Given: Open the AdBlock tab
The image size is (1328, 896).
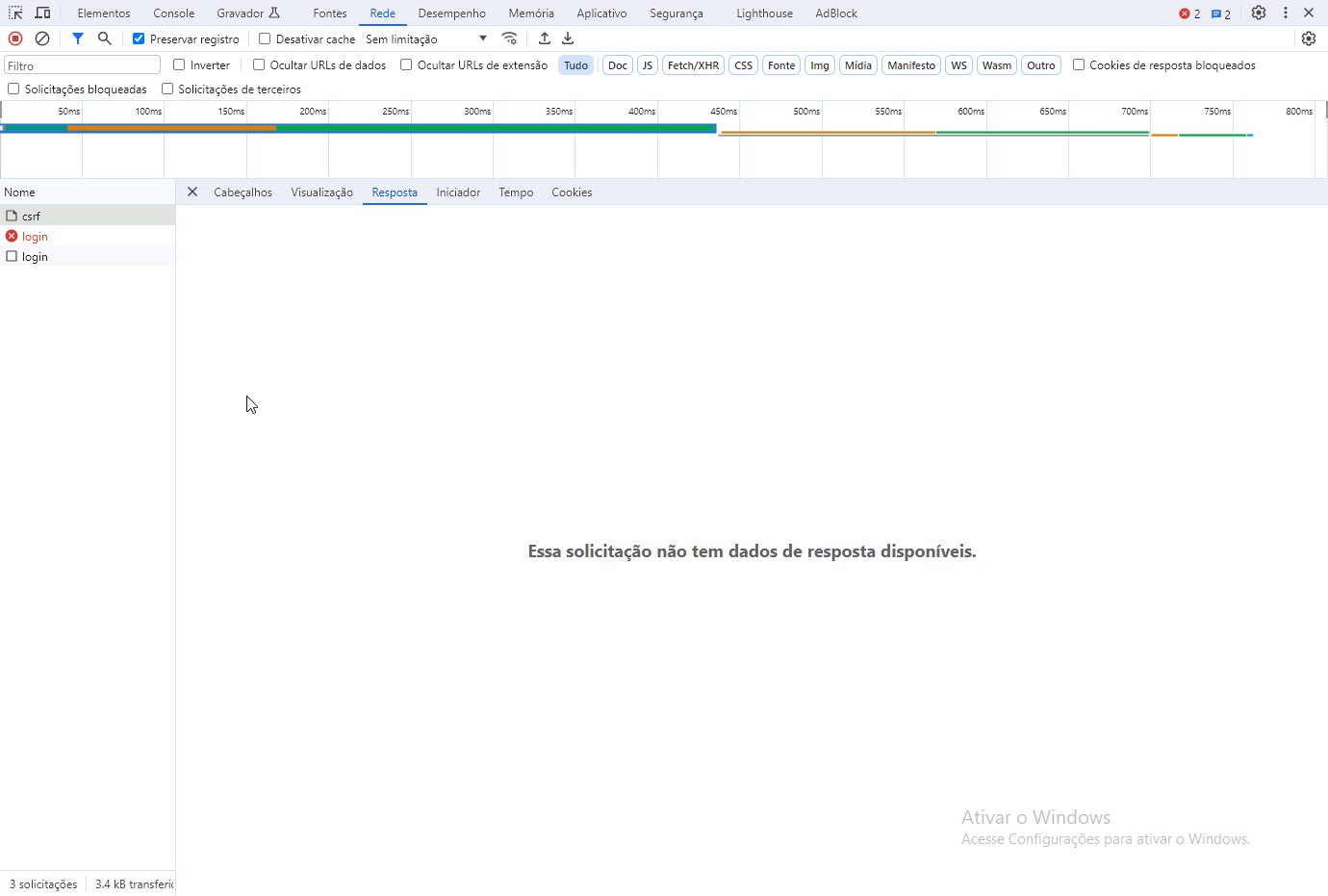Looking at the screenshot, I should 836,13.
